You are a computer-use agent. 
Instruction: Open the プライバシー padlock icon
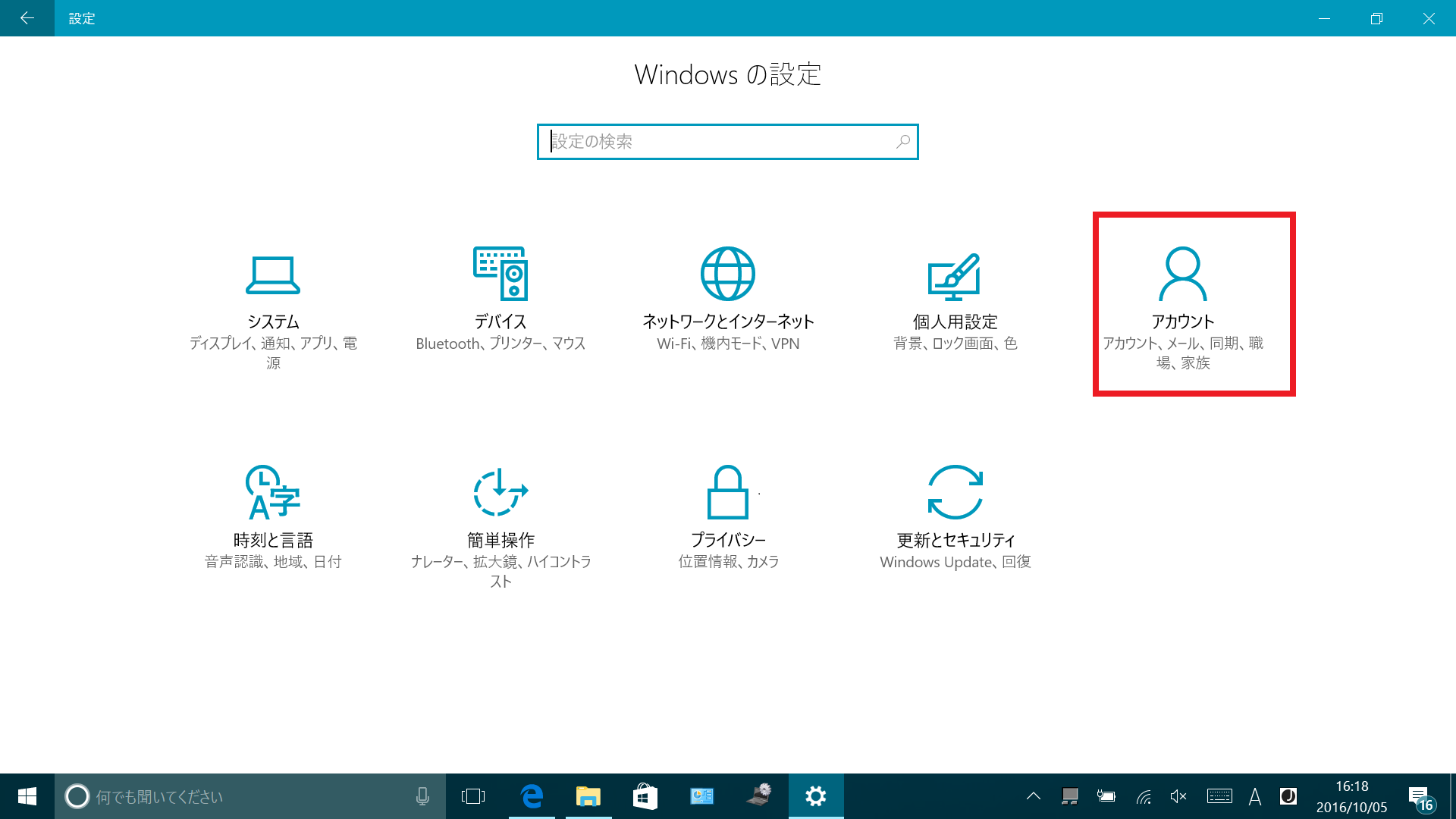728,492
